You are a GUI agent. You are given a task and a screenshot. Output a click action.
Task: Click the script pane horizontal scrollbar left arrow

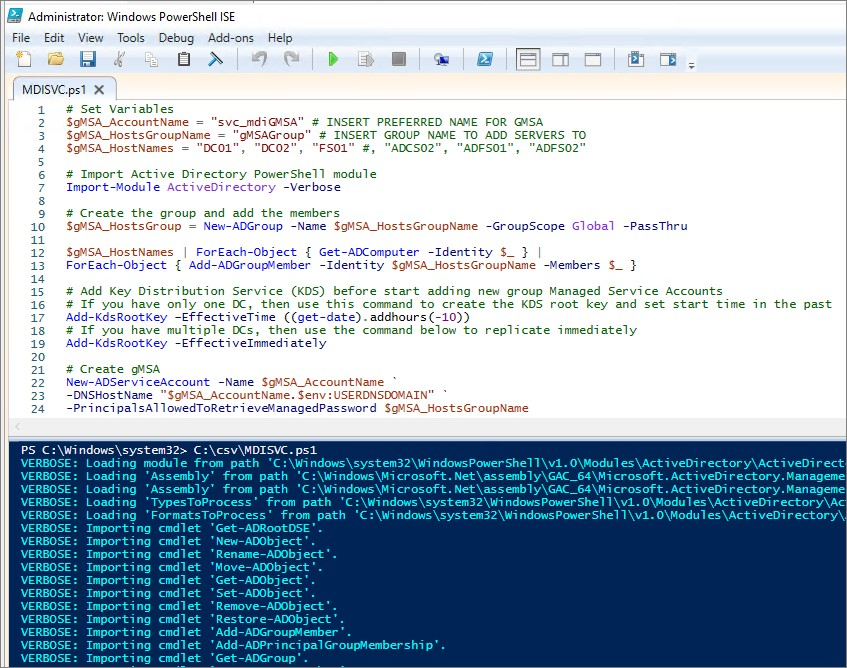pyautogui.click(x=17, y=427)
